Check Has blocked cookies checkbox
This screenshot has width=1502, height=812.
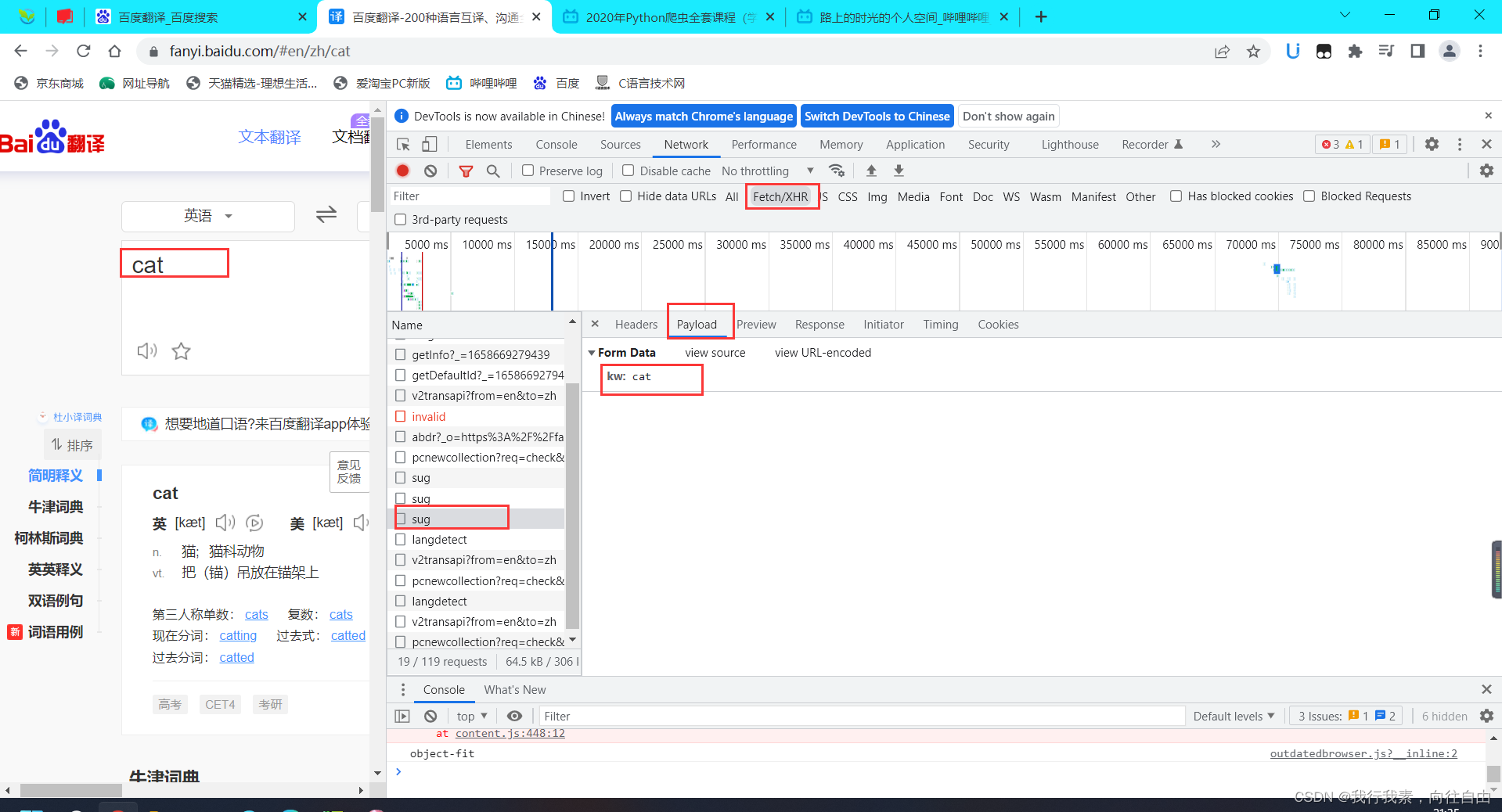[x=1176, y=196]
